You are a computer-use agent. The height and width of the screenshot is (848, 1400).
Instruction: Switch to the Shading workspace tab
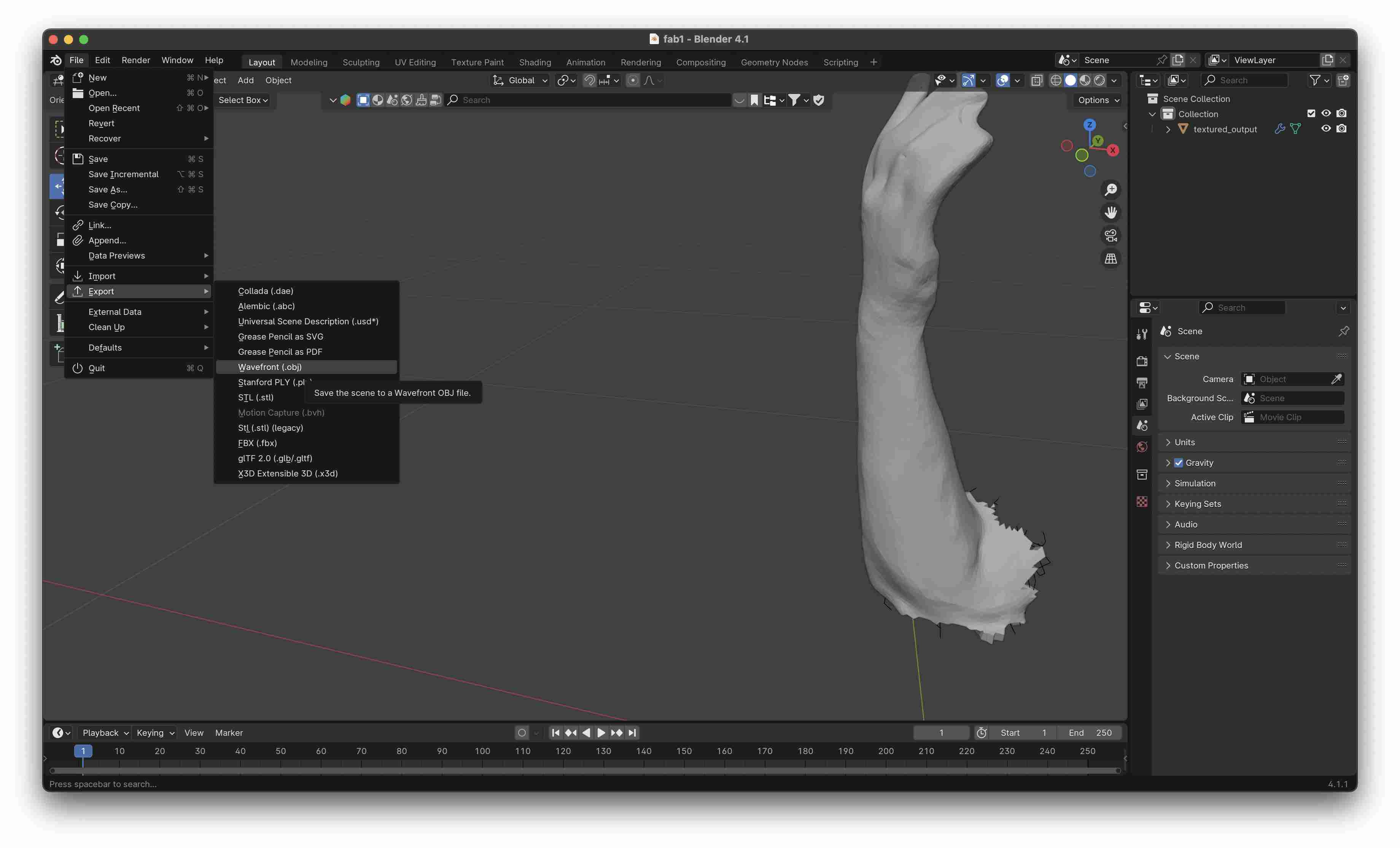[x=535, y=62]
